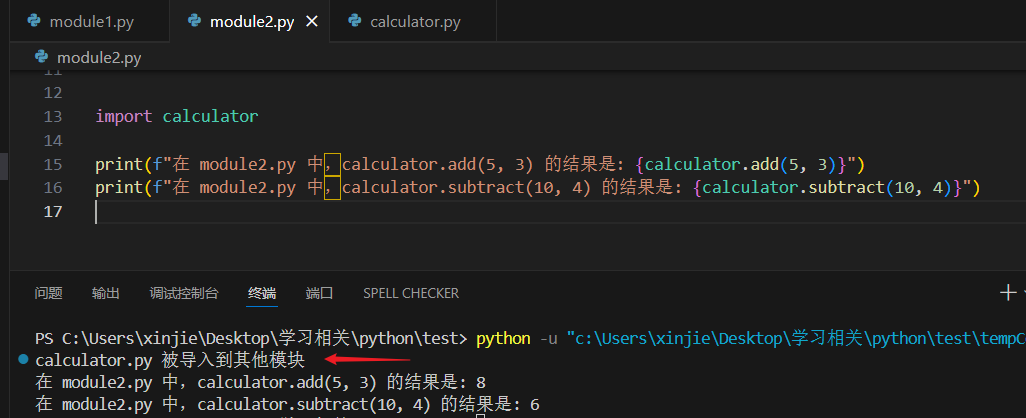Click the Python file icon in the breadcrumb
Image resolution: width=1026 pixels, height=418 pixels.
click(x=42, y=58)
